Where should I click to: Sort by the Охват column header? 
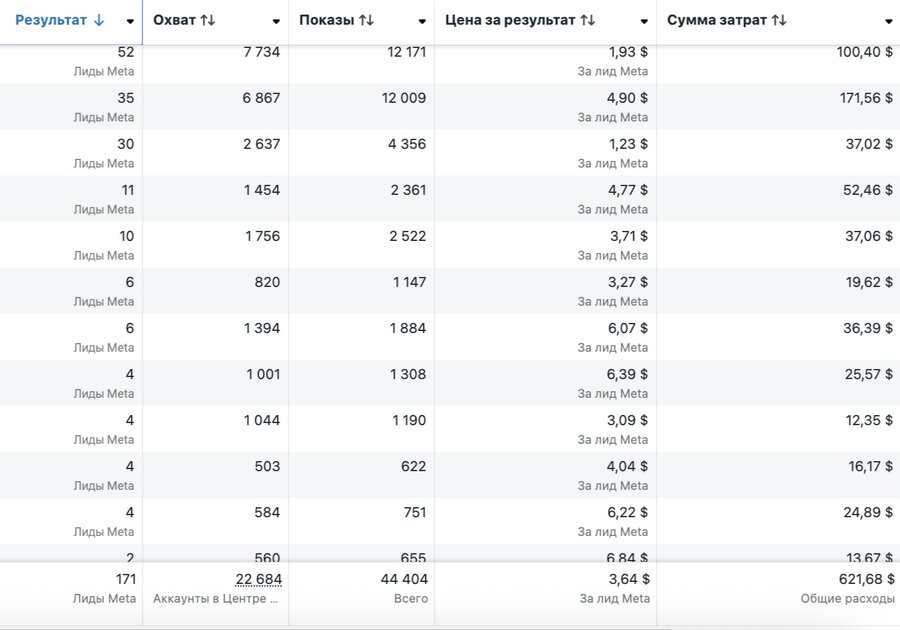(174, 20)
